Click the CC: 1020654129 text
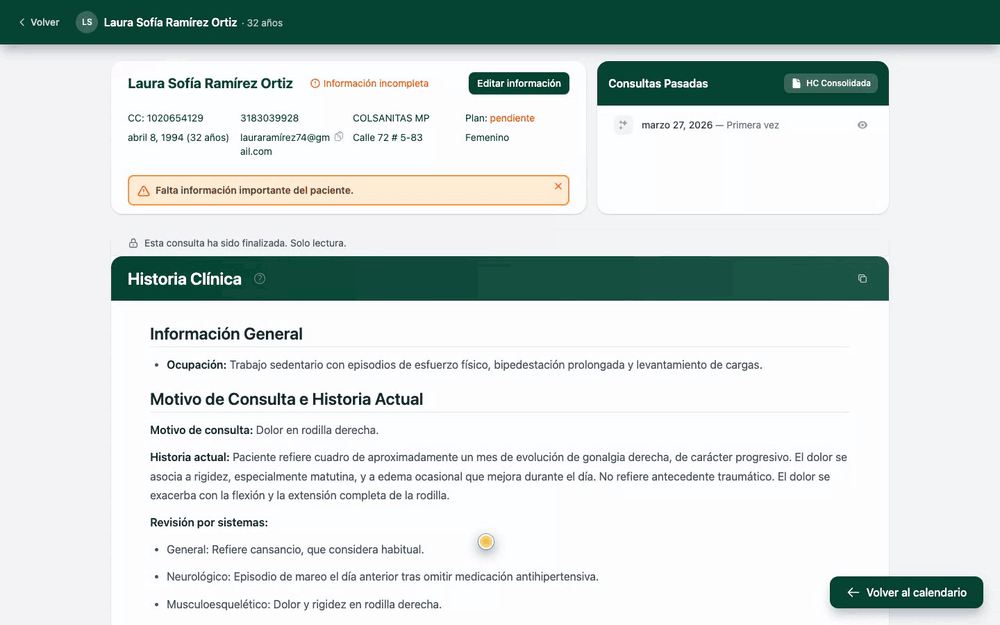This screenshot has width=1000, height=625. click(x=165, y=118)
